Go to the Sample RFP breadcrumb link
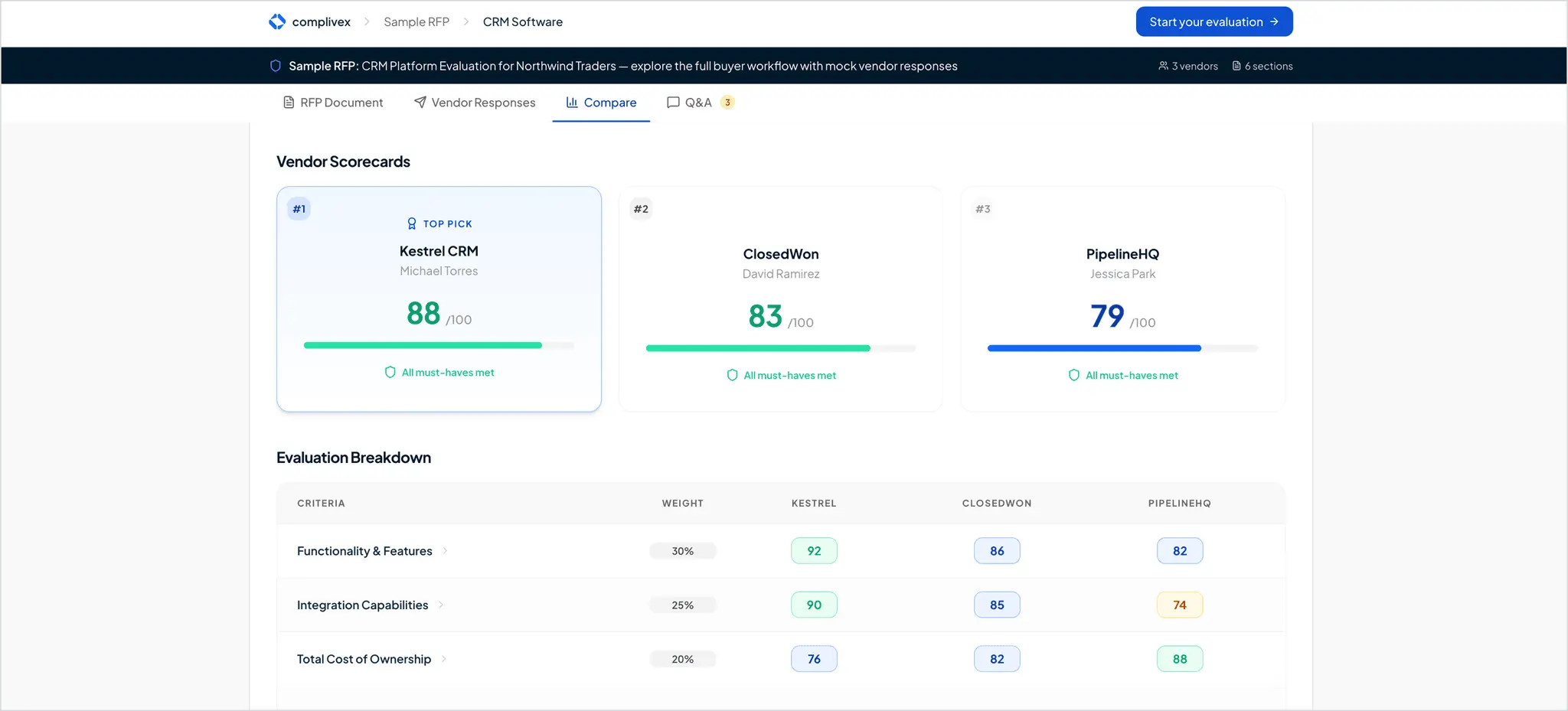Screen dimensions: 1568x711 (416, 22)
